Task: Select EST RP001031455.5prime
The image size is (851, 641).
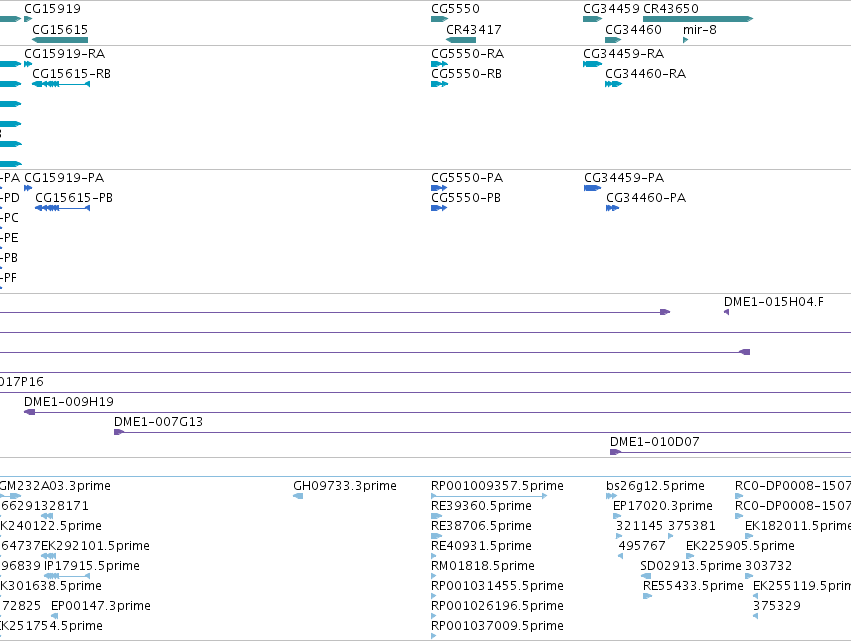Action: point(497,586)
